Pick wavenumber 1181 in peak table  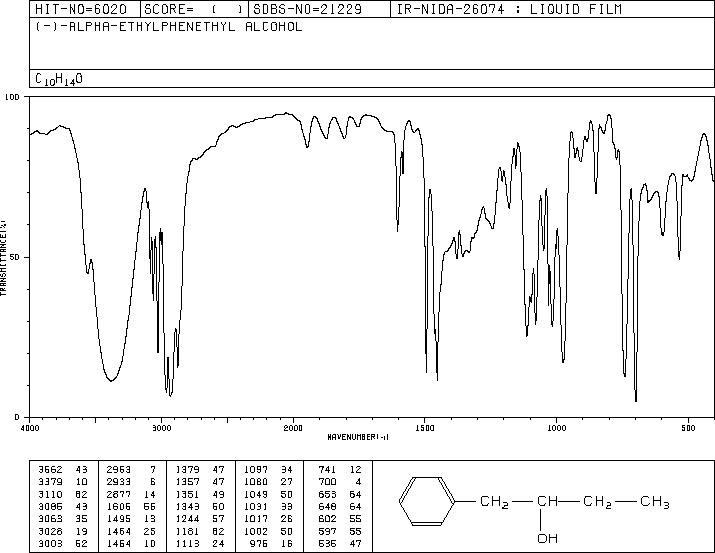pos(187,531)
